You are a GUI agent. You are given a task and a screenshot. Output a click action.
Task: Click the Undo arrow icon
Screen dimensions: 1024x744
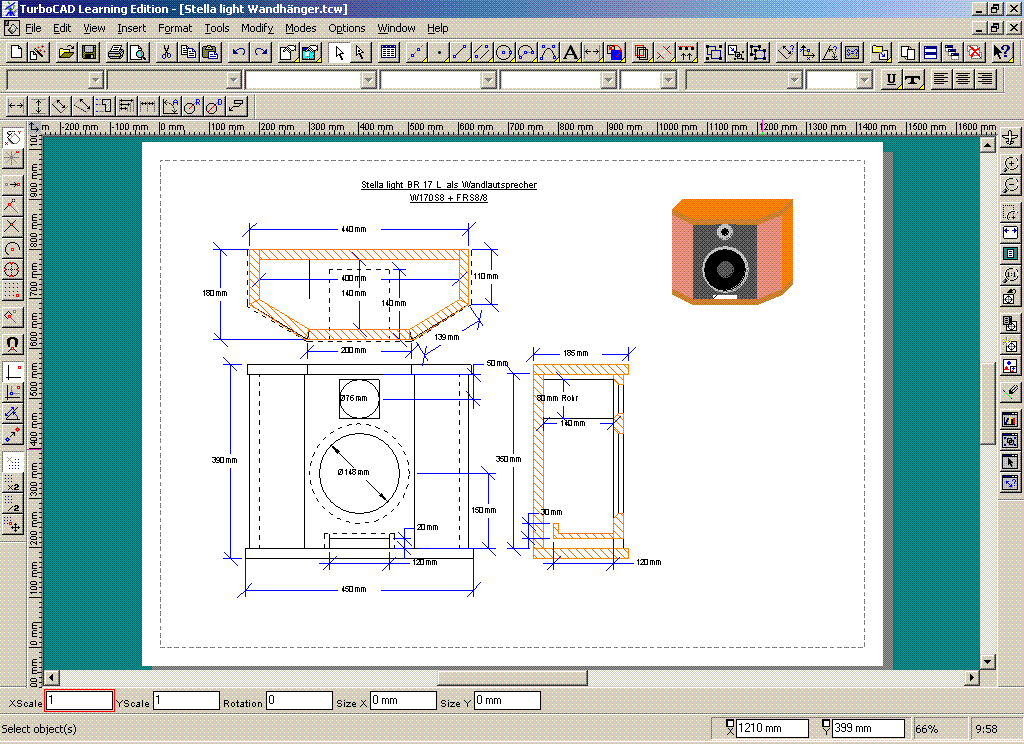[x=239, y=52]
